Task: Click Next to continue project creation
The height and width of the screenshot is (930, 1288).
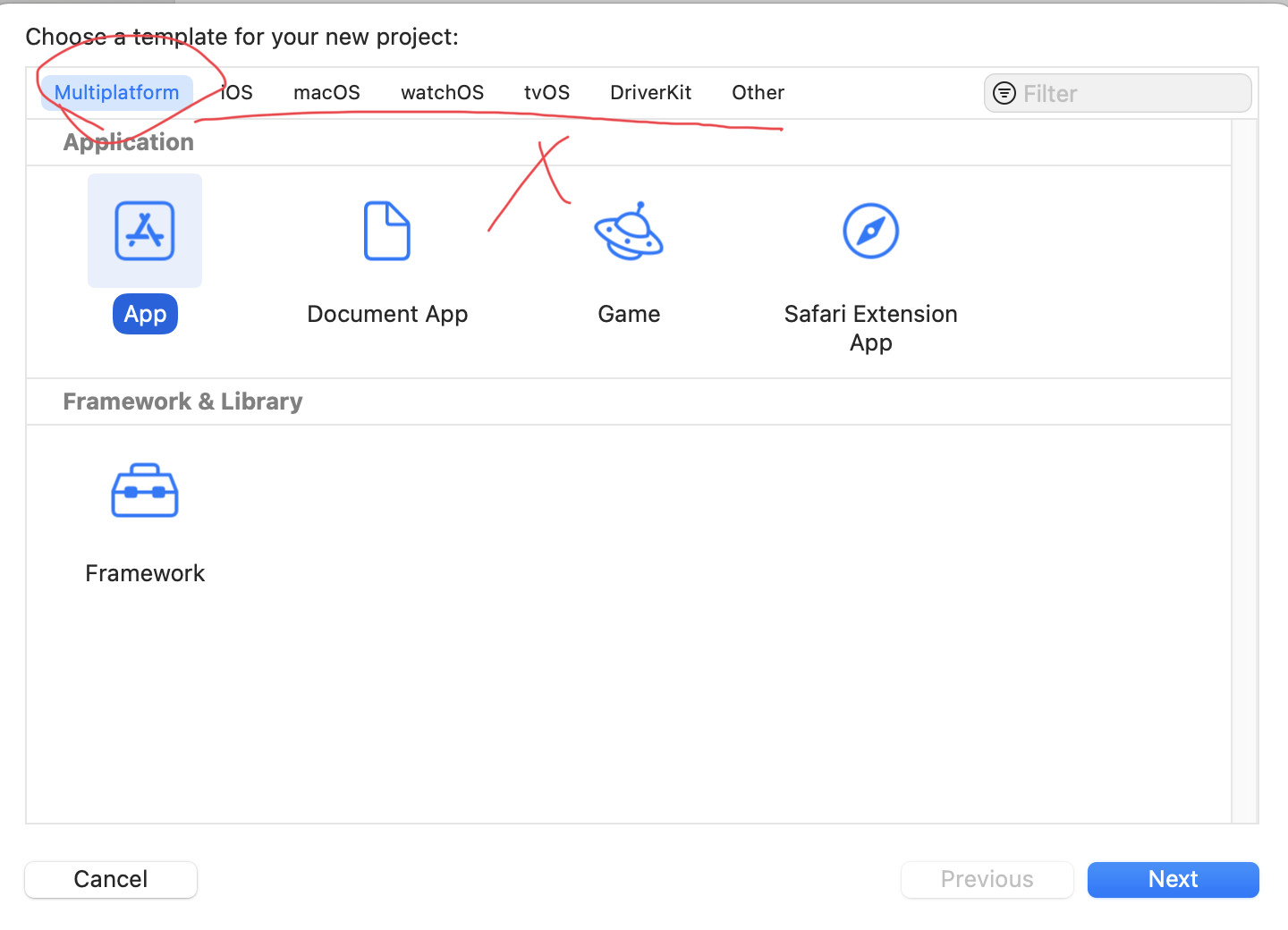Action: (x=1173, y=879)
